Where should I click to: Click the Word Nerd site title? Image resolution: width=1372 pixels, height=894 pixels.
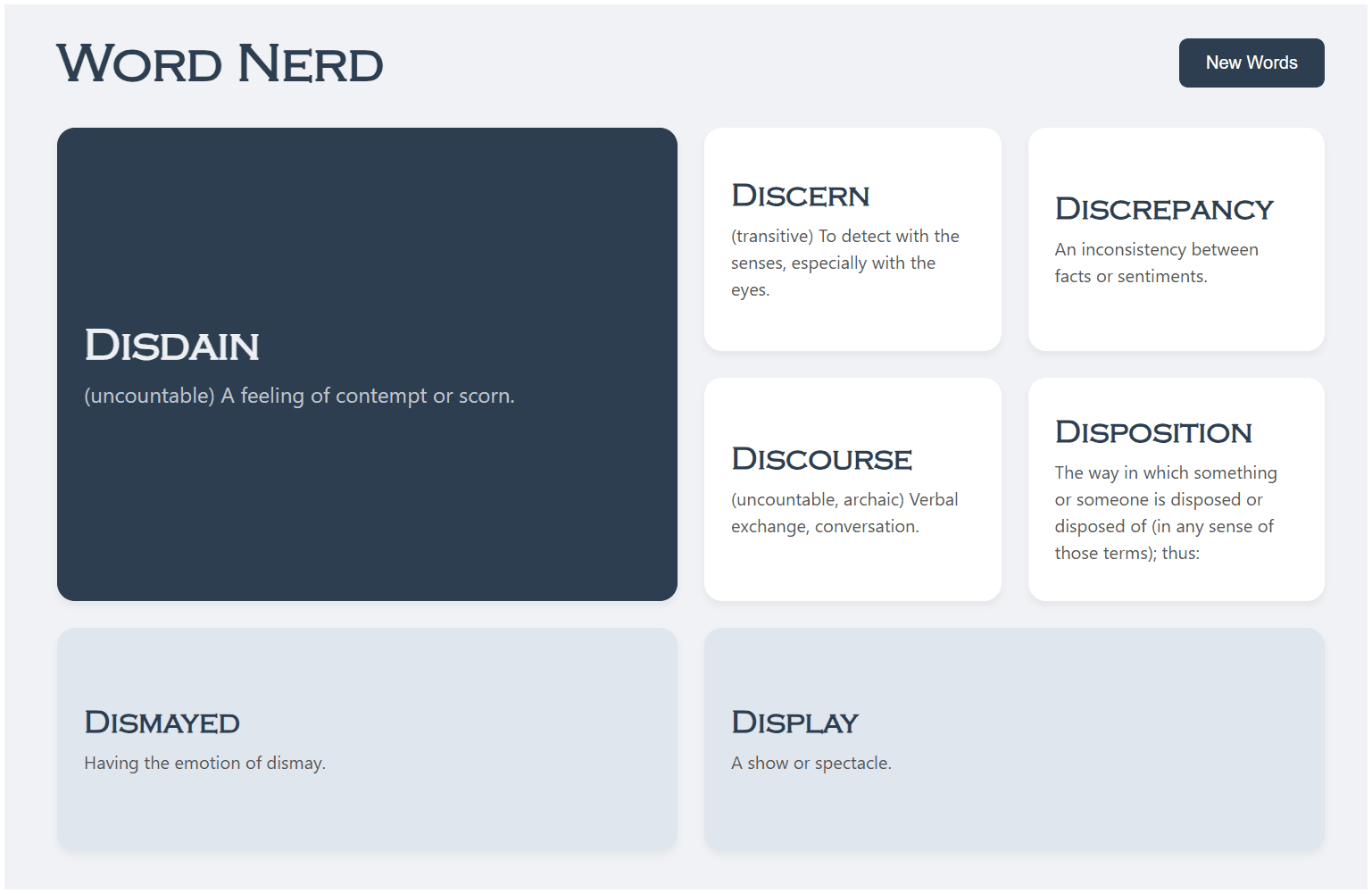[x=220, y=64]
